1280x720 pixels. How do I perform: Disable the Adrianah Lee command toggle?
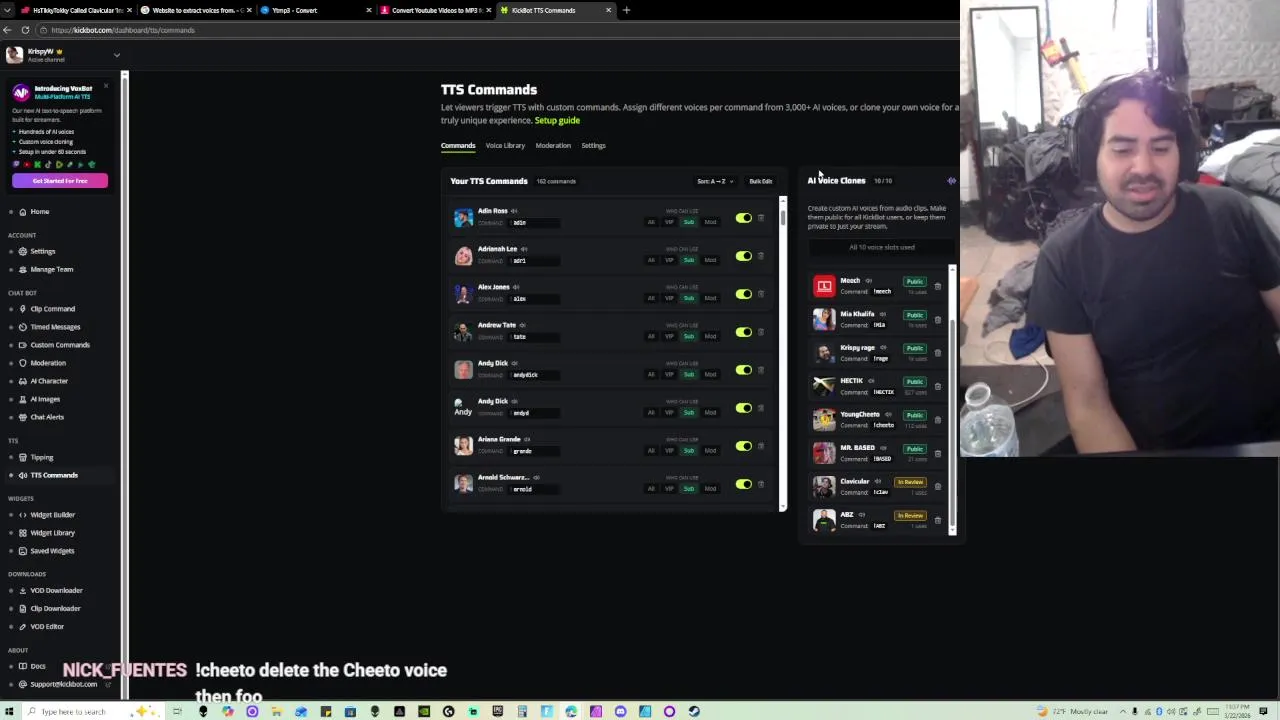[x=743, y=256]
